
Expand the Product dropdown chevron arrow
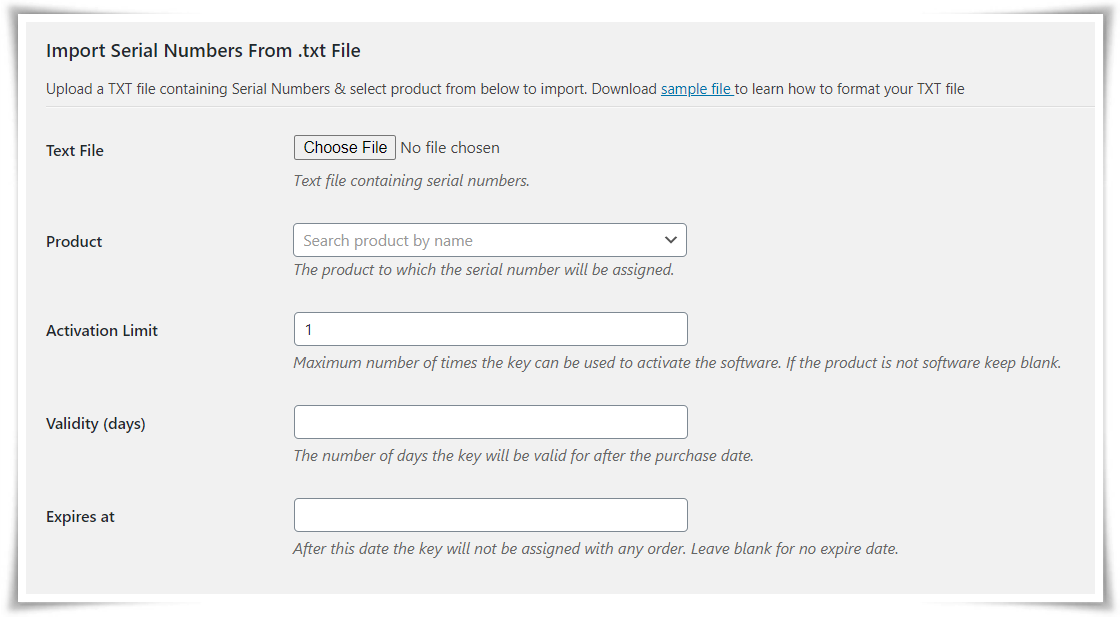(x=670, y=240)
